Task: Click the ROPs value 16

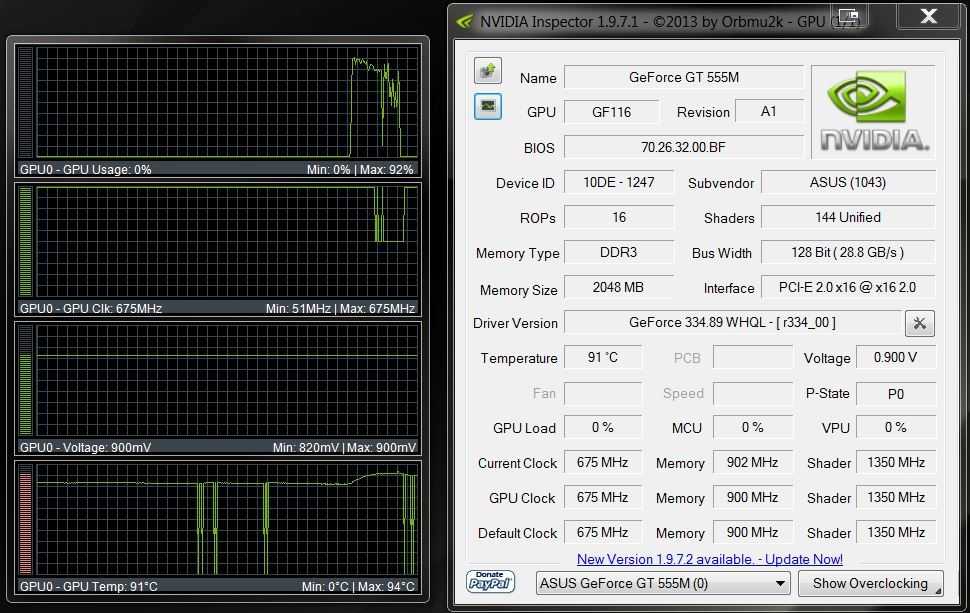Action: [619, 217]
